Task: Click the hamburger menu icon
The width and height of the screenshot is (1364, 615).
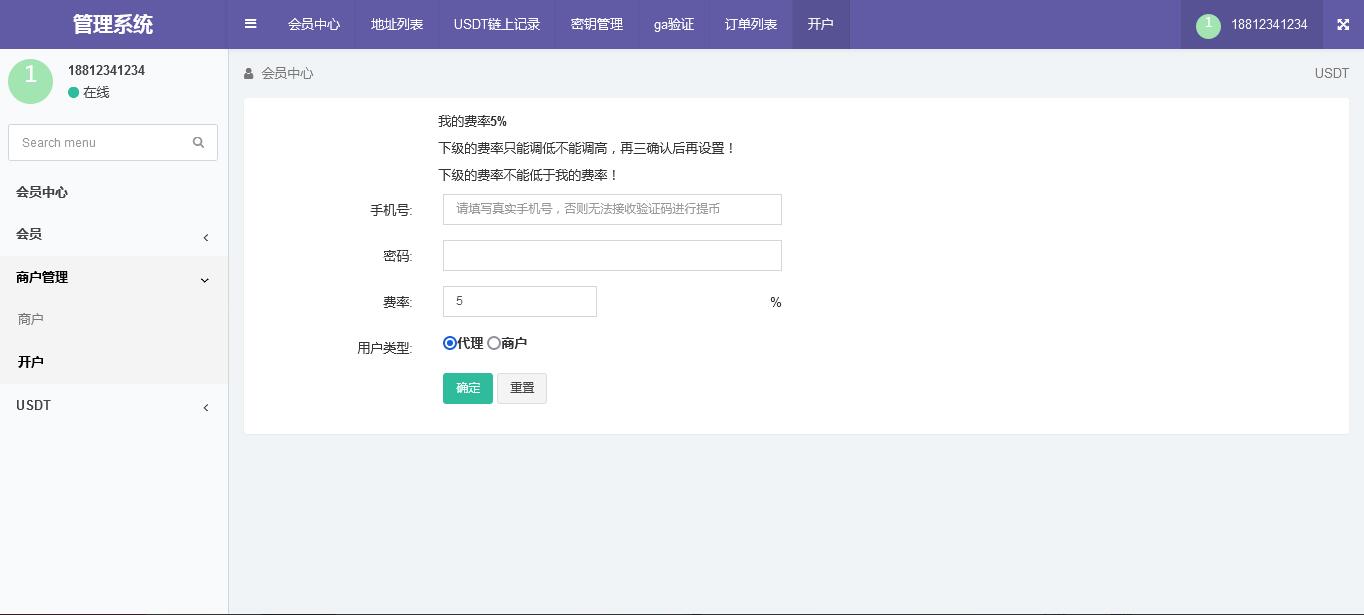Action: click(250, 24)
